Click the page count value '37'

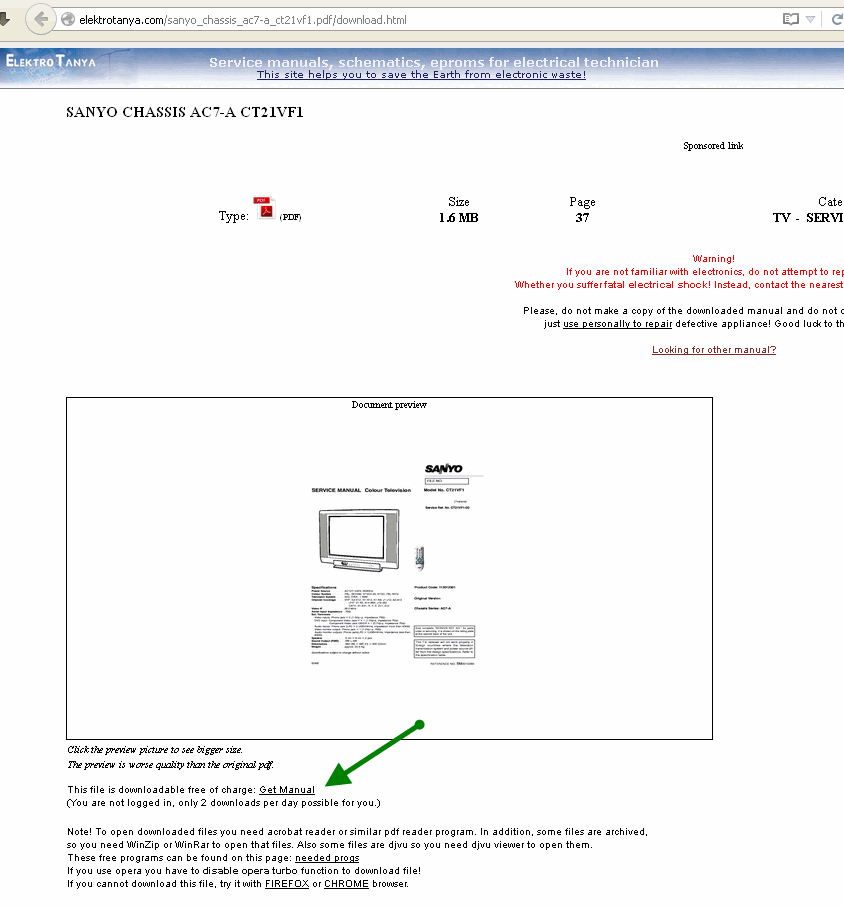point(582,217)
